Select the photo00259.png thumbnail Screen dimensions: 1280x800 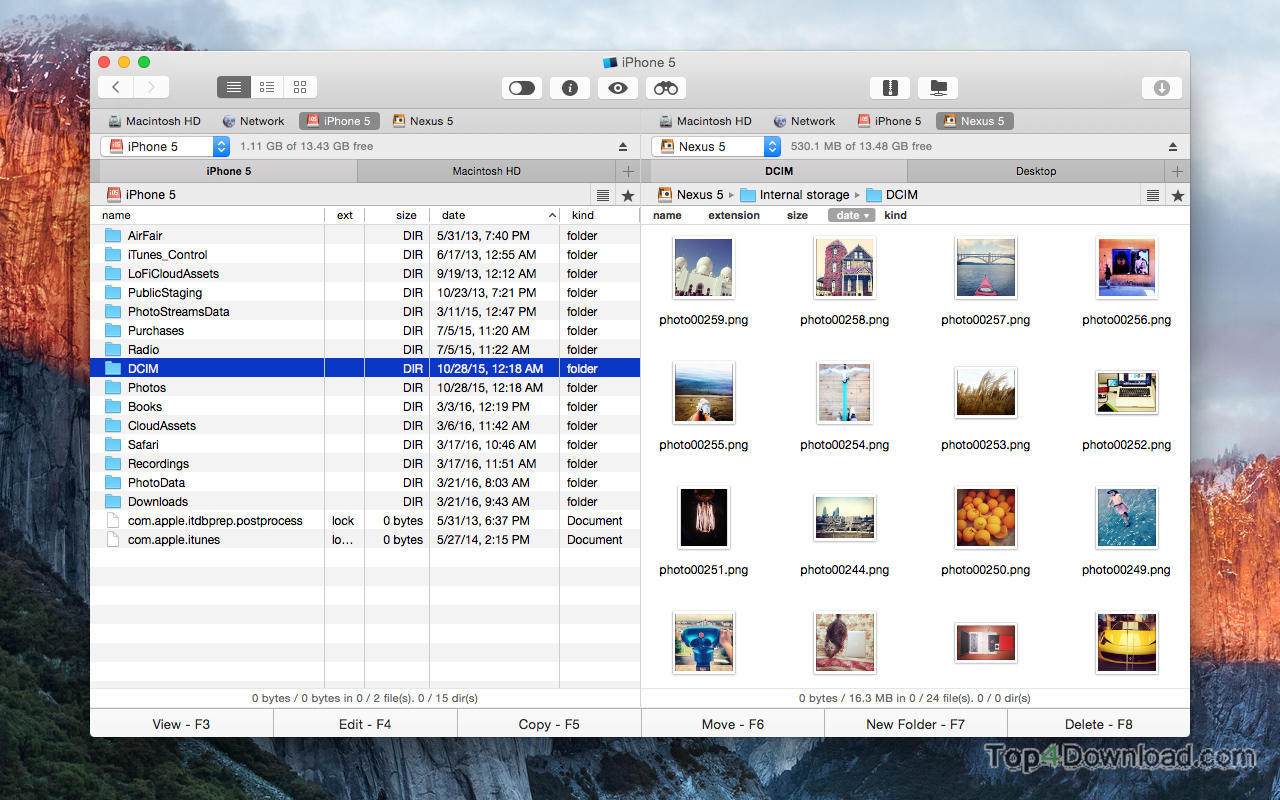point(703,267)
